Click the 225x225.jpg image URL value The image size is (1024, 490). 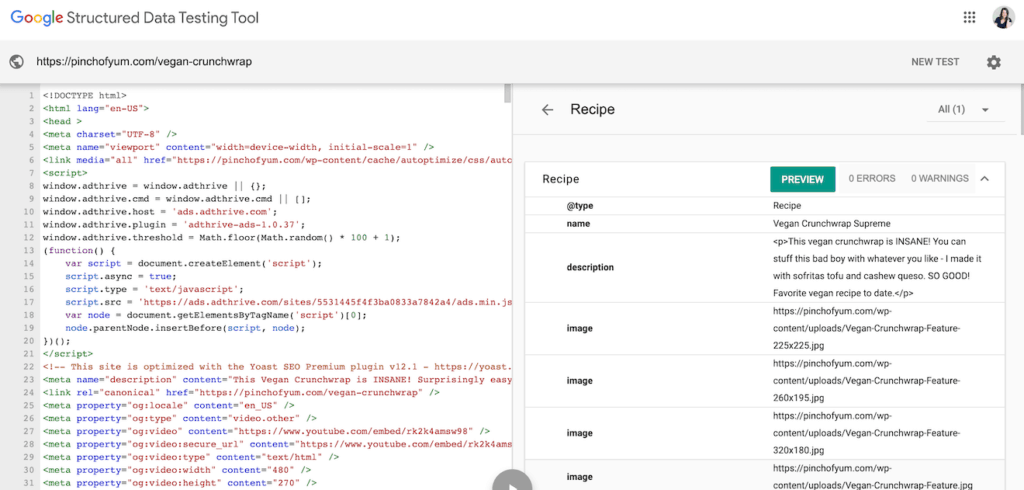(x=866, y=328)
